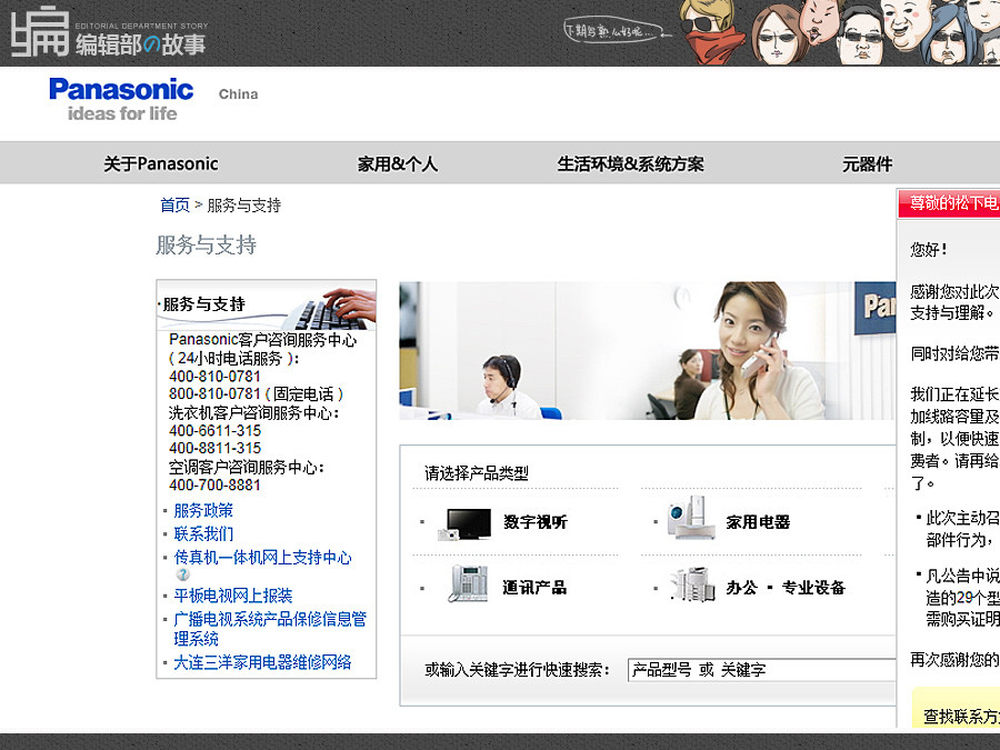Open the 家用&个人 menu
Image resolution: width=1000 pixels, height=750 pixels.
coord(397,164)
